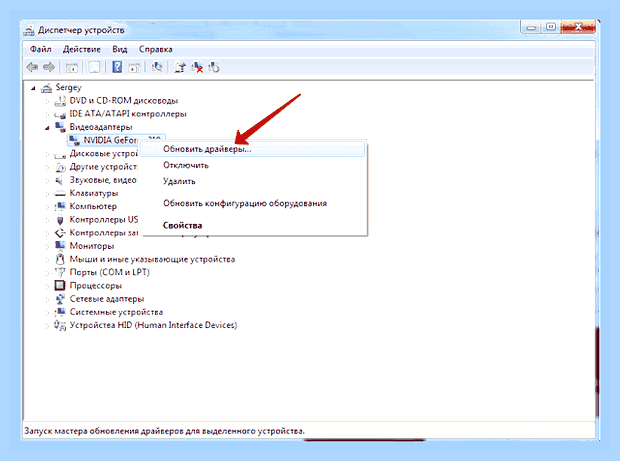Click the DVD и CD-ROM дисководы drive icon
This screenshot has height=461, width=620.
tap(60, 101)
